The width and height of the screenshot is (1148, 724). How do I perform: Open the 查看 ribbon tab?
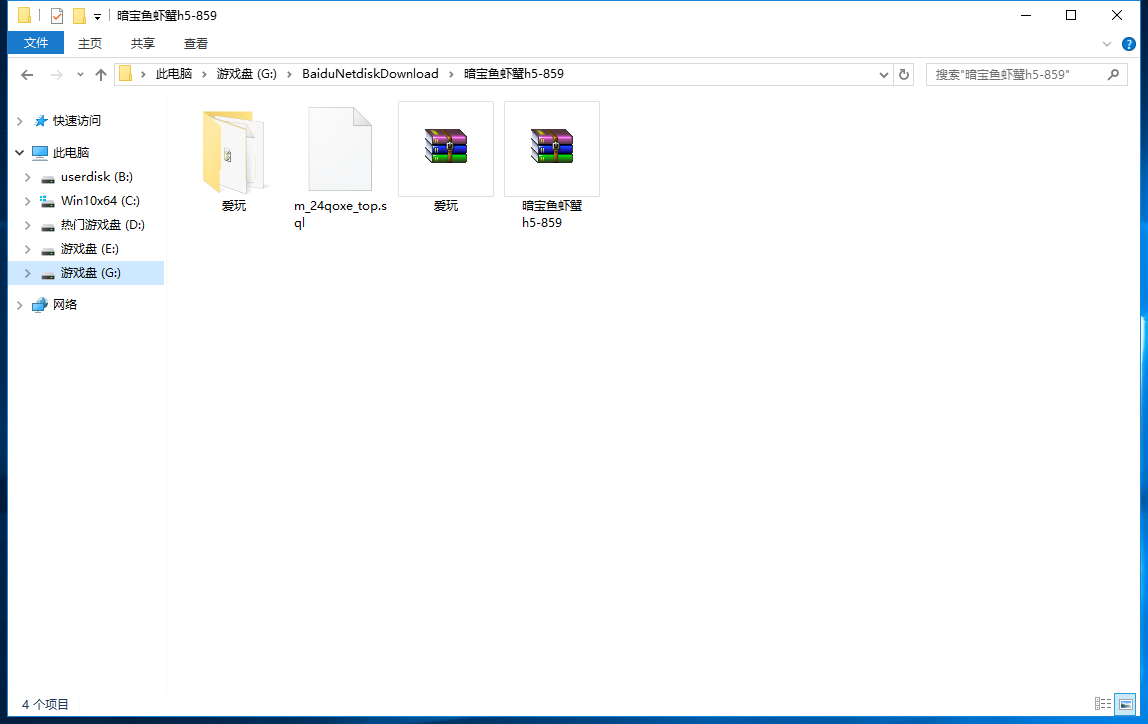pyautogui.click(x=196, y=43)
